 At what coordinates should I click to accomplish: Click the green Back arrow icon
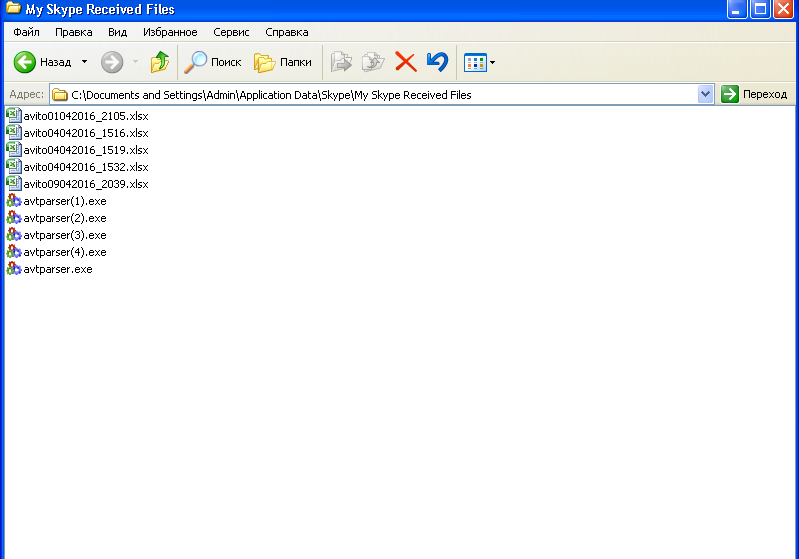[24, 62]
